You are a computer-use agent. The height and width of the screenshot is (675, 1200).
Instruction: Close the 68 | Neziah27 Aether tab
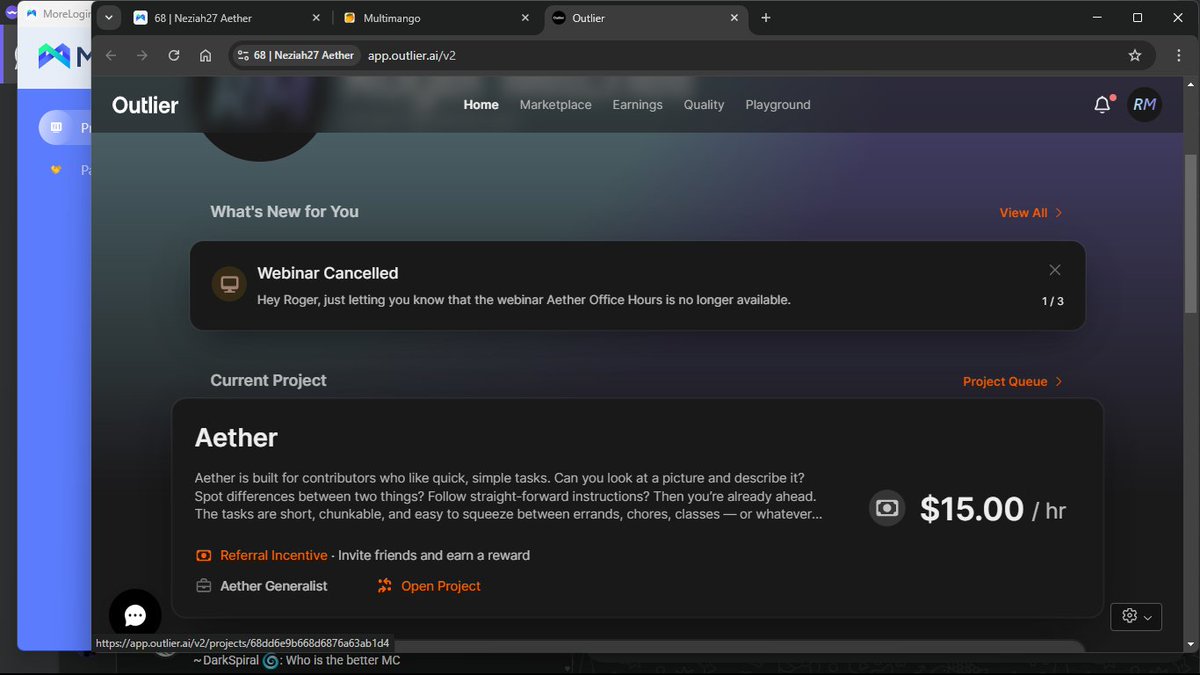[317, 18]
